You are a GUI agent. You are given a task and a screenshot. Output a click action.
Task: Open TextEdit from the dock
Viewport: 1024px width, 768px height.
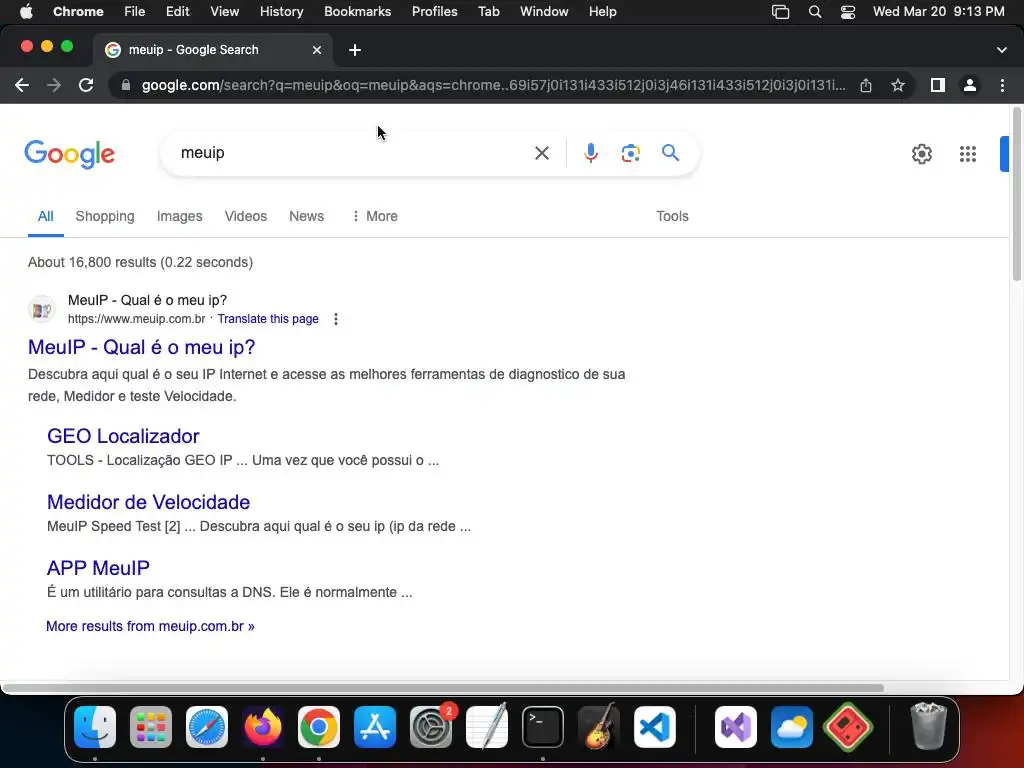pyautogui.click(x=487, y=726)
